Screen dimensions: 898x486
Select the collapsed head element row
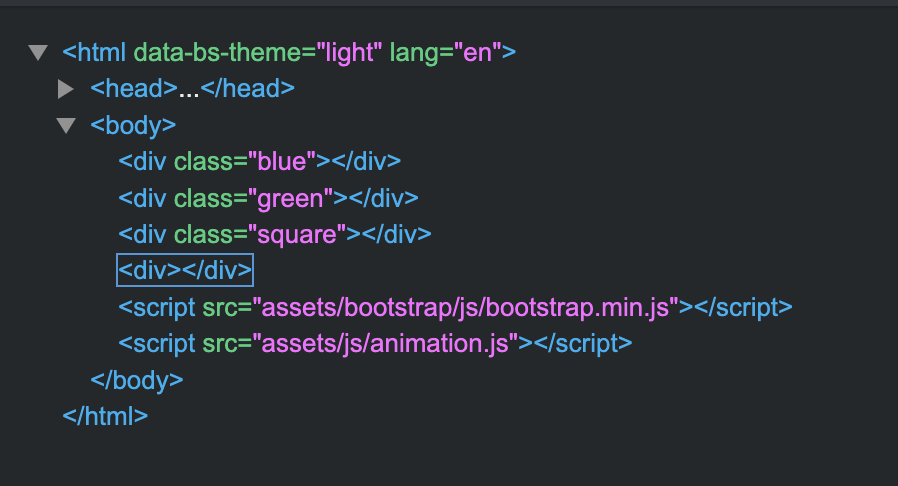pyautogui.click(x=192, y=89)
